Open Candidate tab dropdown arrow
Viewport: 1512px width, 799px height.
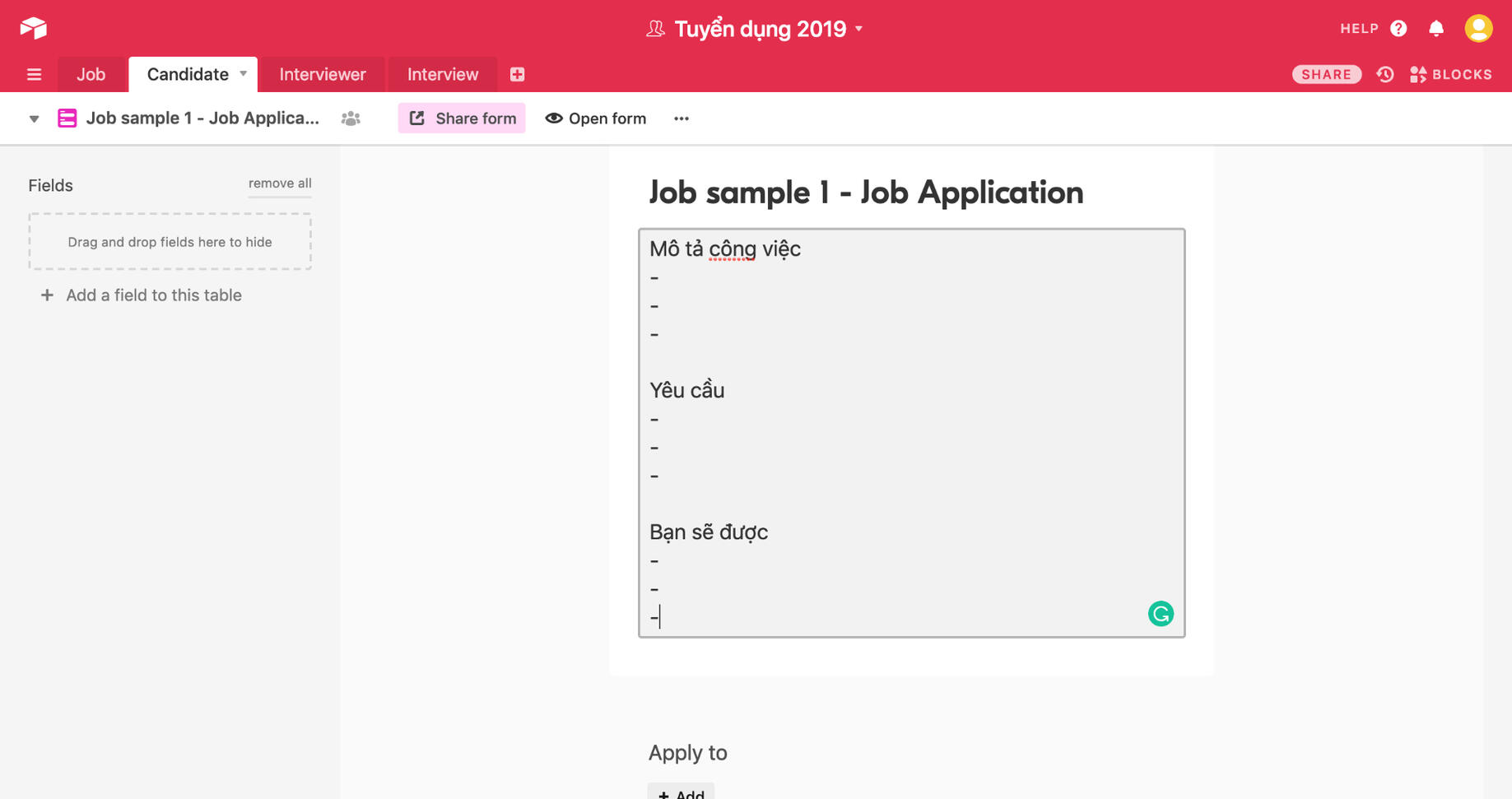(x=244, y=74)
